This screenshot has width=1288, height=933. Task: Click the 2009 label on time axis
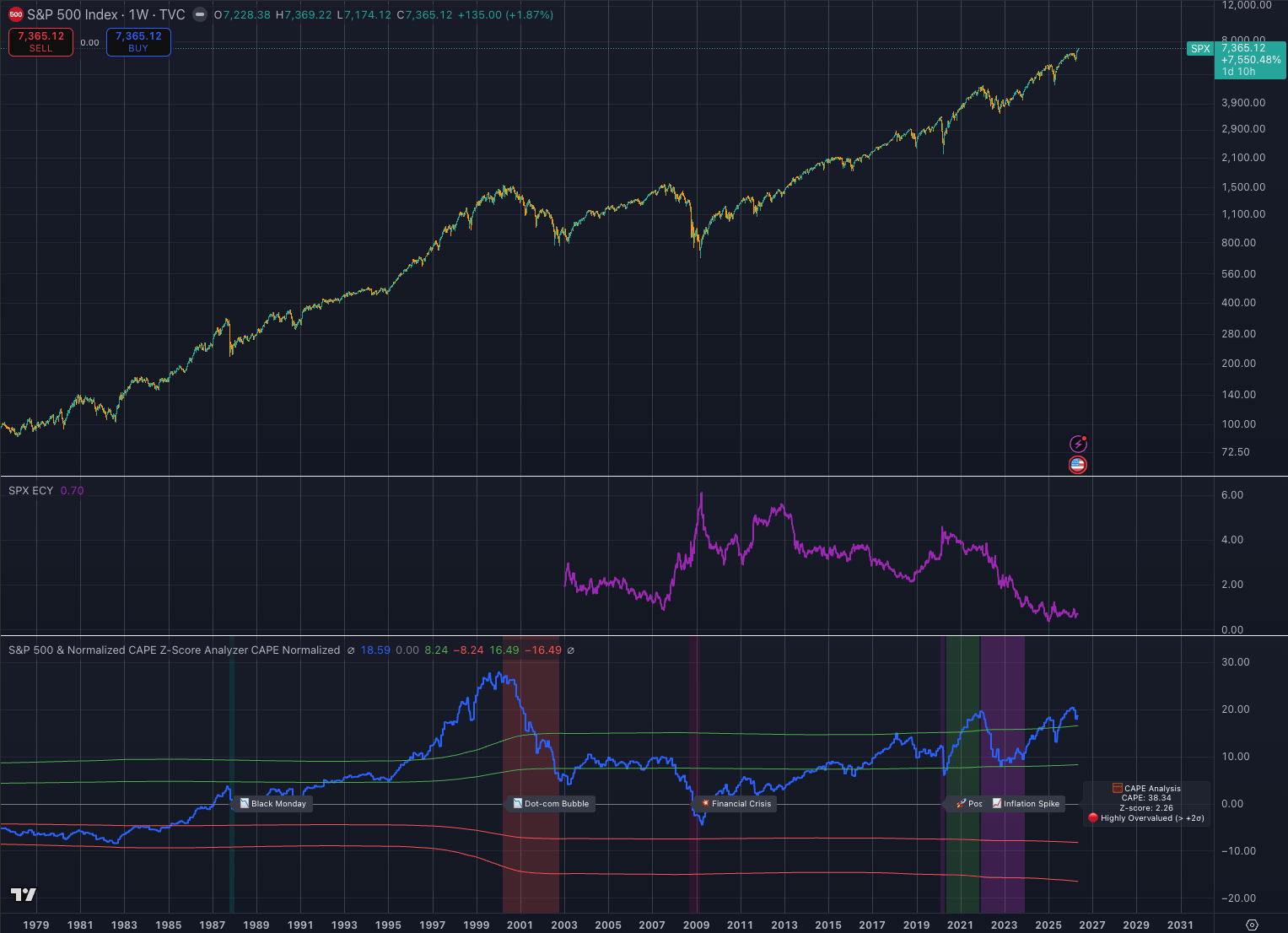click(x=696, y=925)
